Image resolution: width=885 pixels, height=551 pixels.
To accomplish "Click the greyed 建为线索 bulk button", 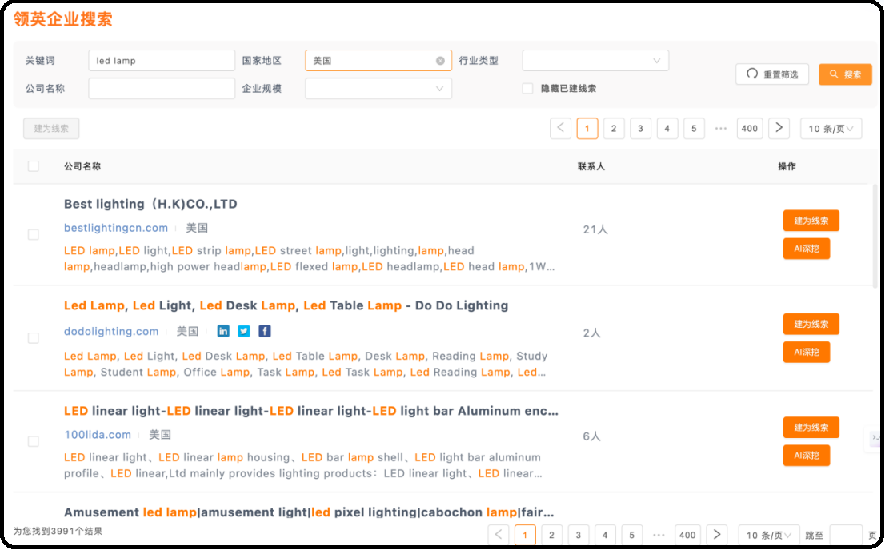I will [51, 129].
